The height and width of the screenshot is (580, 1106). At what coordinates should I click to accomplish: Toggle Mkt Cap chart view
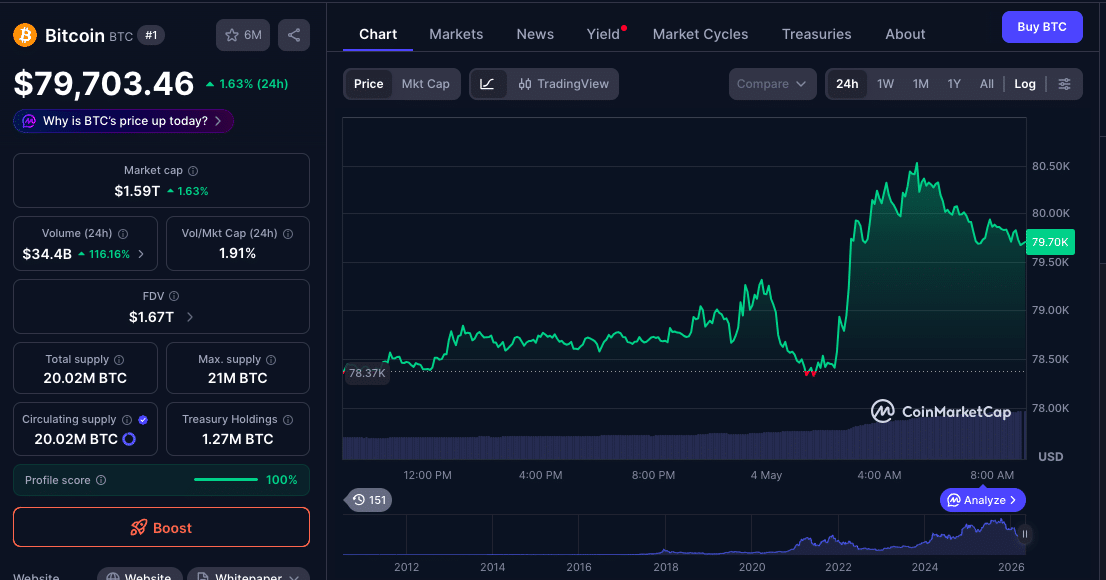tap(425, 84)
